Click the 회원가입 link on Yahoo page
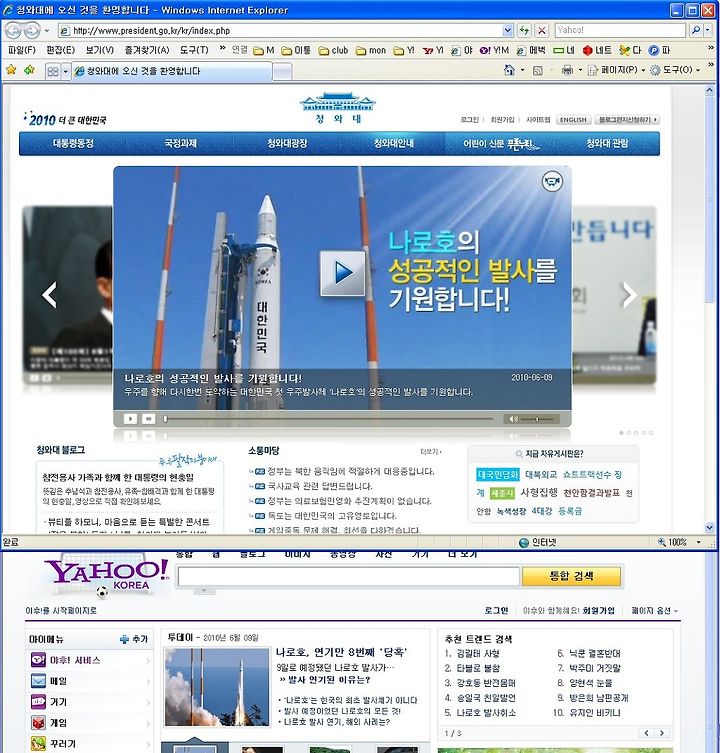Screen dimensions: 720x753 pos(598,610)
